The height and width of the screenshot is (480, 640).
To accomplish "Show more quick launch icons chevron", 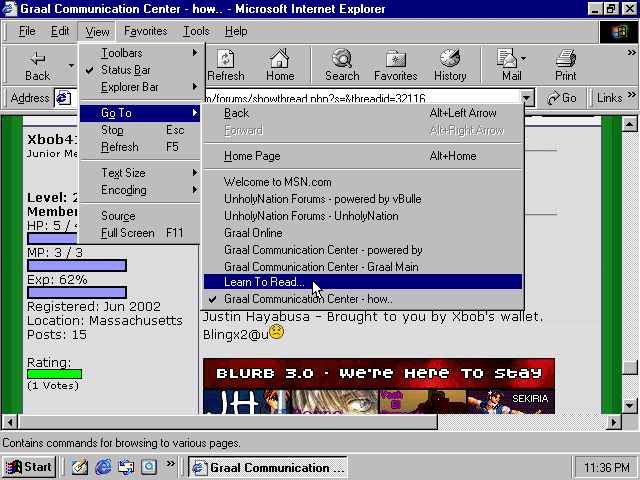I will tap(171, 463).
